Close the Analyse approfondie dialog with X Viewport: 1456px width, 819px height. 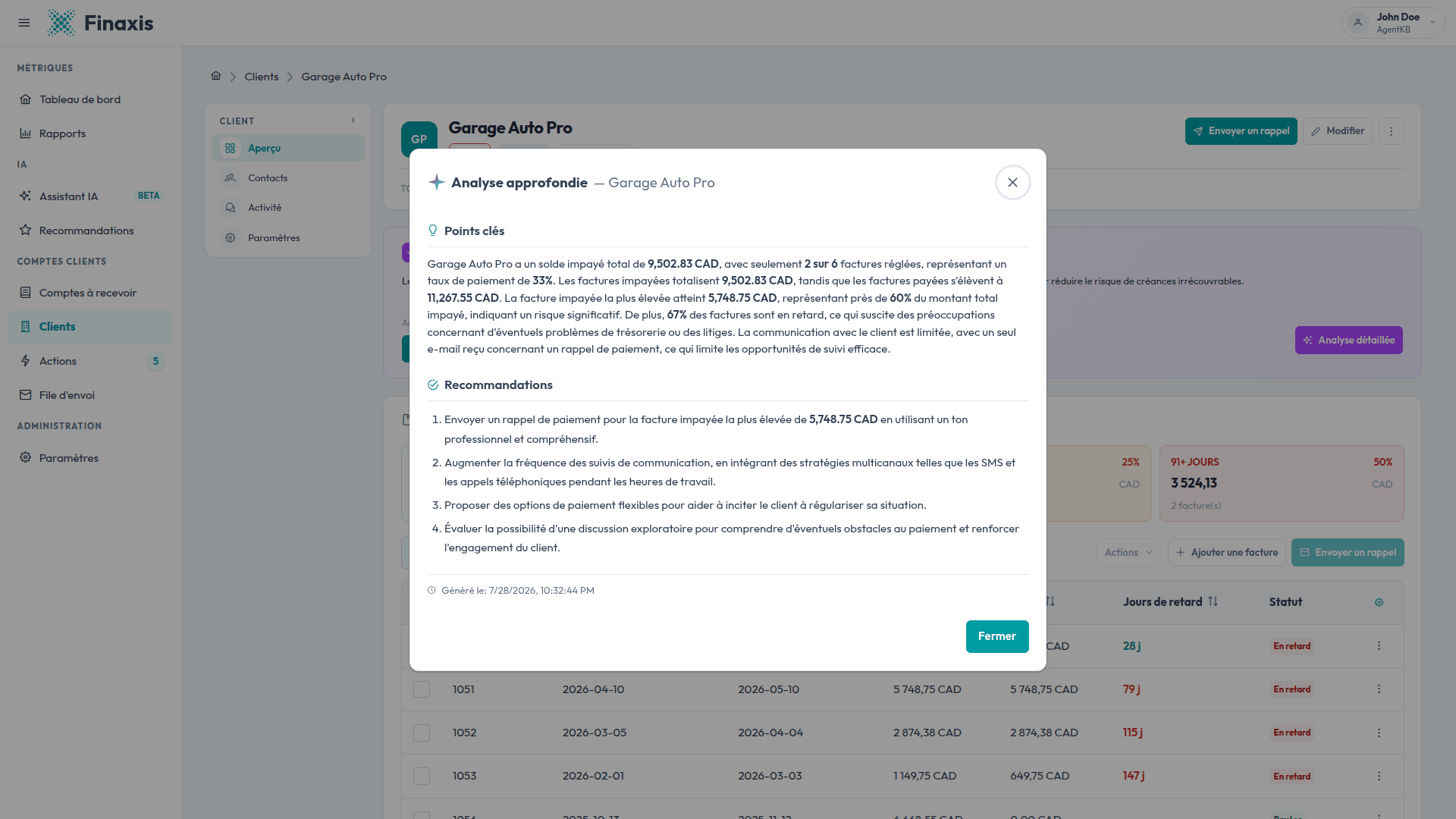tap(1012, 183)
